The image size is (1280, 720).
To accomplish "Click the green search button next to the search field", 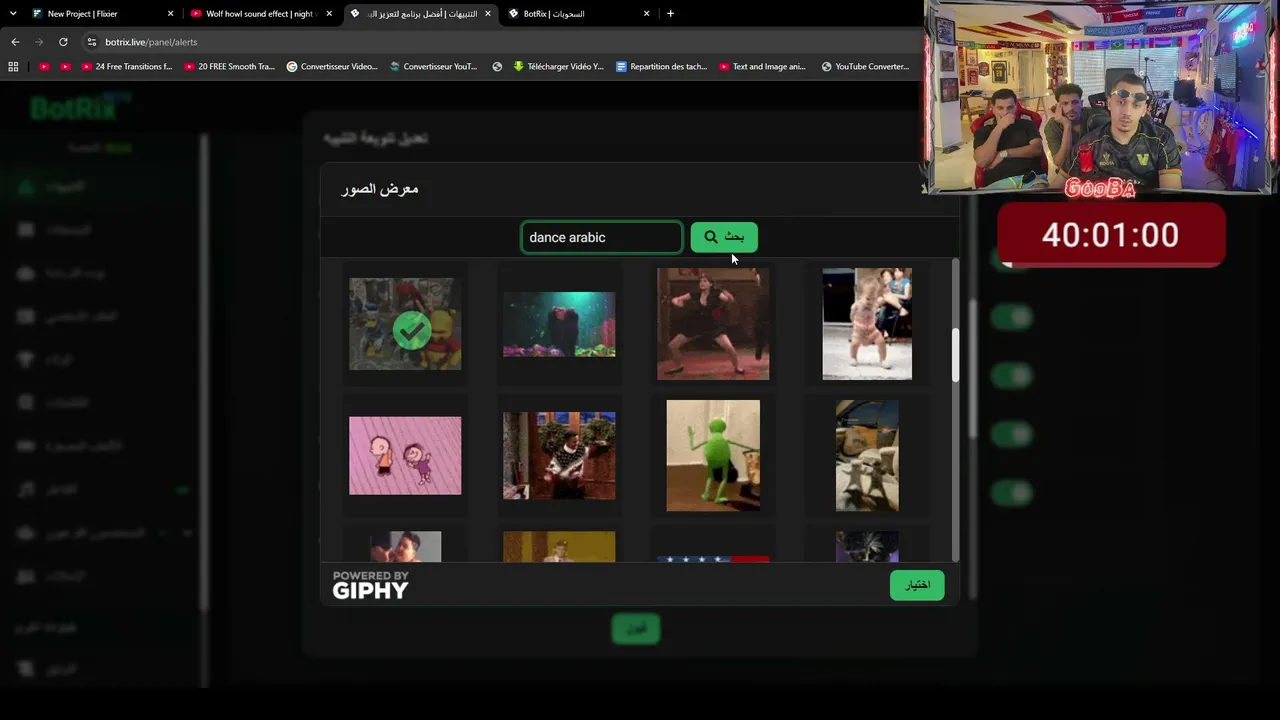I will click(x=724, y=237).
